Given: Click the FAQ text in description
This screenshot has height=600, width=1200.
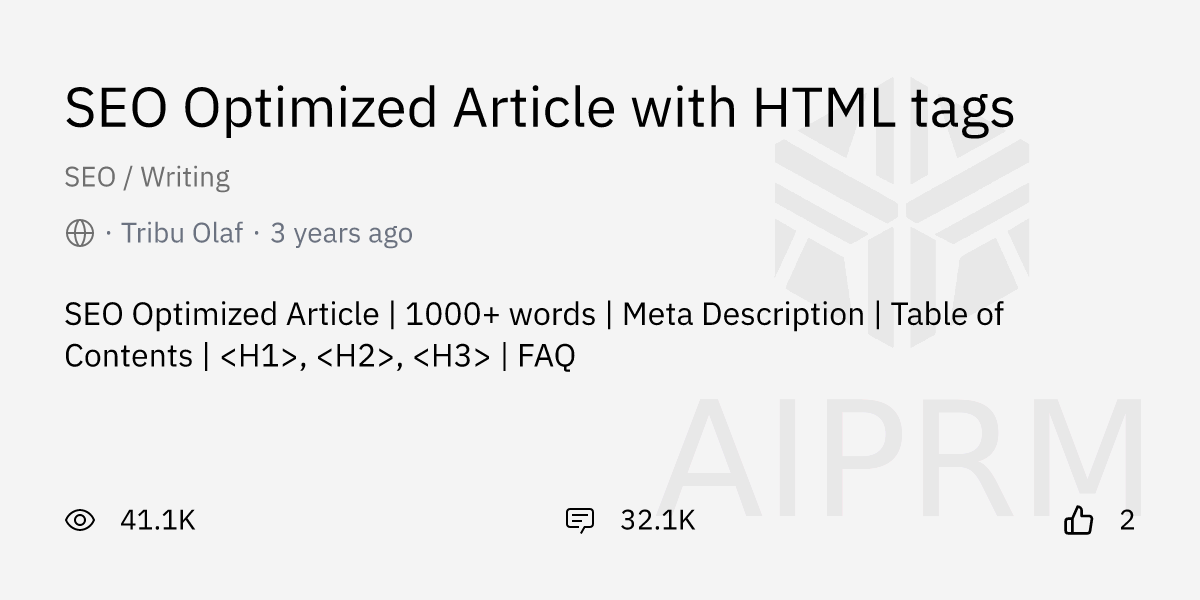Looking at the screenshot, I should pos(546,355).
